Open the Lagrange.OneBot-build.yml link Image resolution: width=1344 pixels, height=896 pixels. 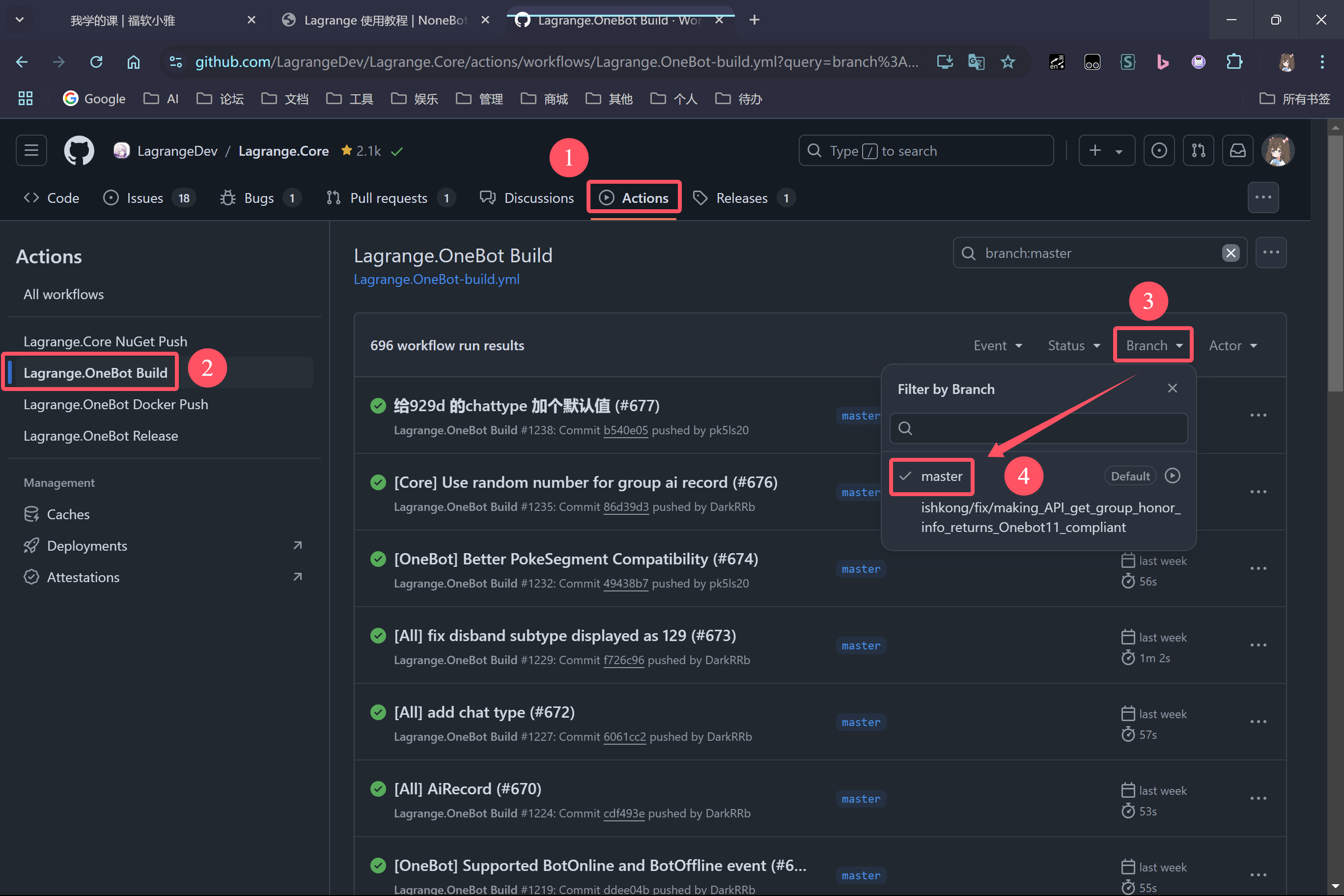pyautogui.click(x=436, y=279)
